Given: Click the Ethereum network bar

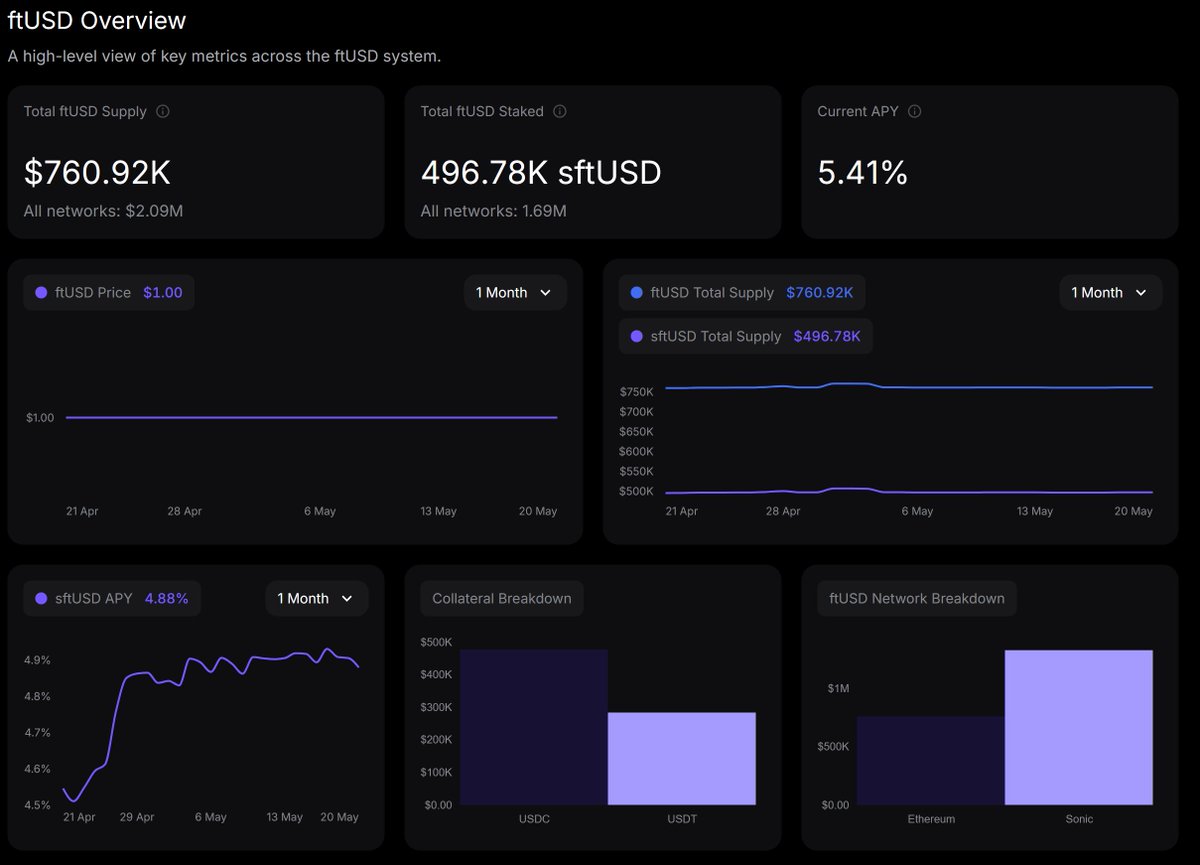Looking at the screenshot, I should click(x=931, y=760).
